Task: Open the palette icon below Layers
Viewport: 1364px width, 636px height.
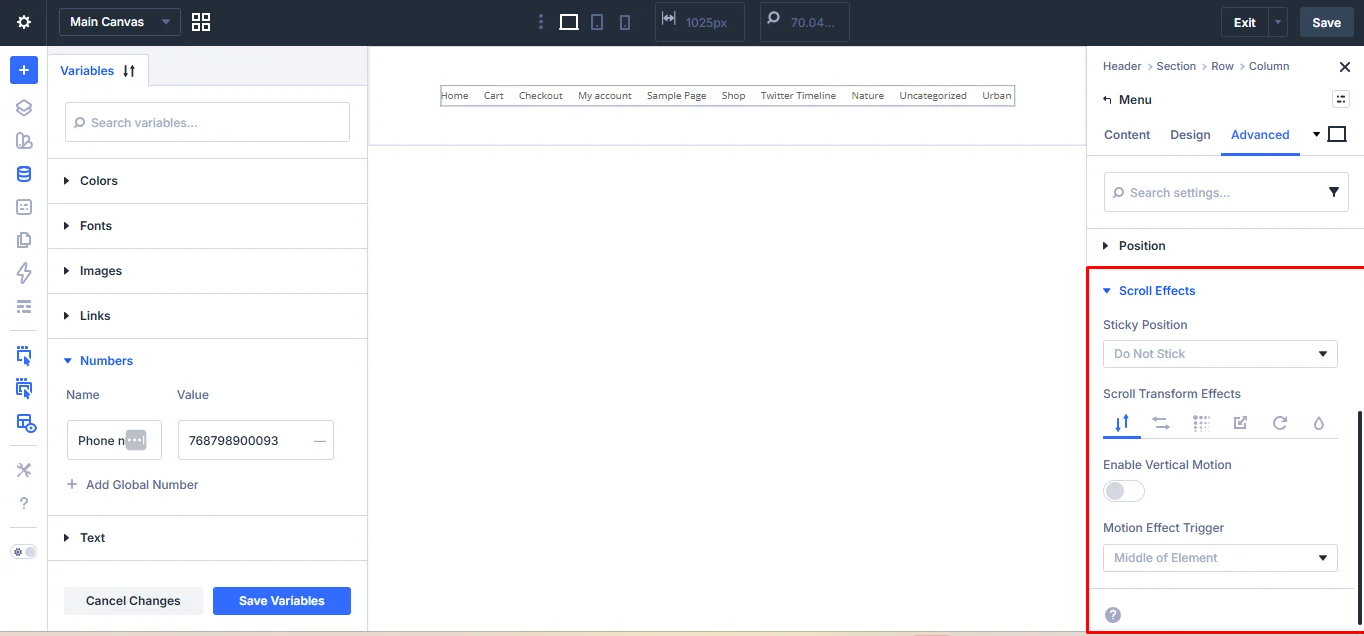Action: tap(24, 141)
